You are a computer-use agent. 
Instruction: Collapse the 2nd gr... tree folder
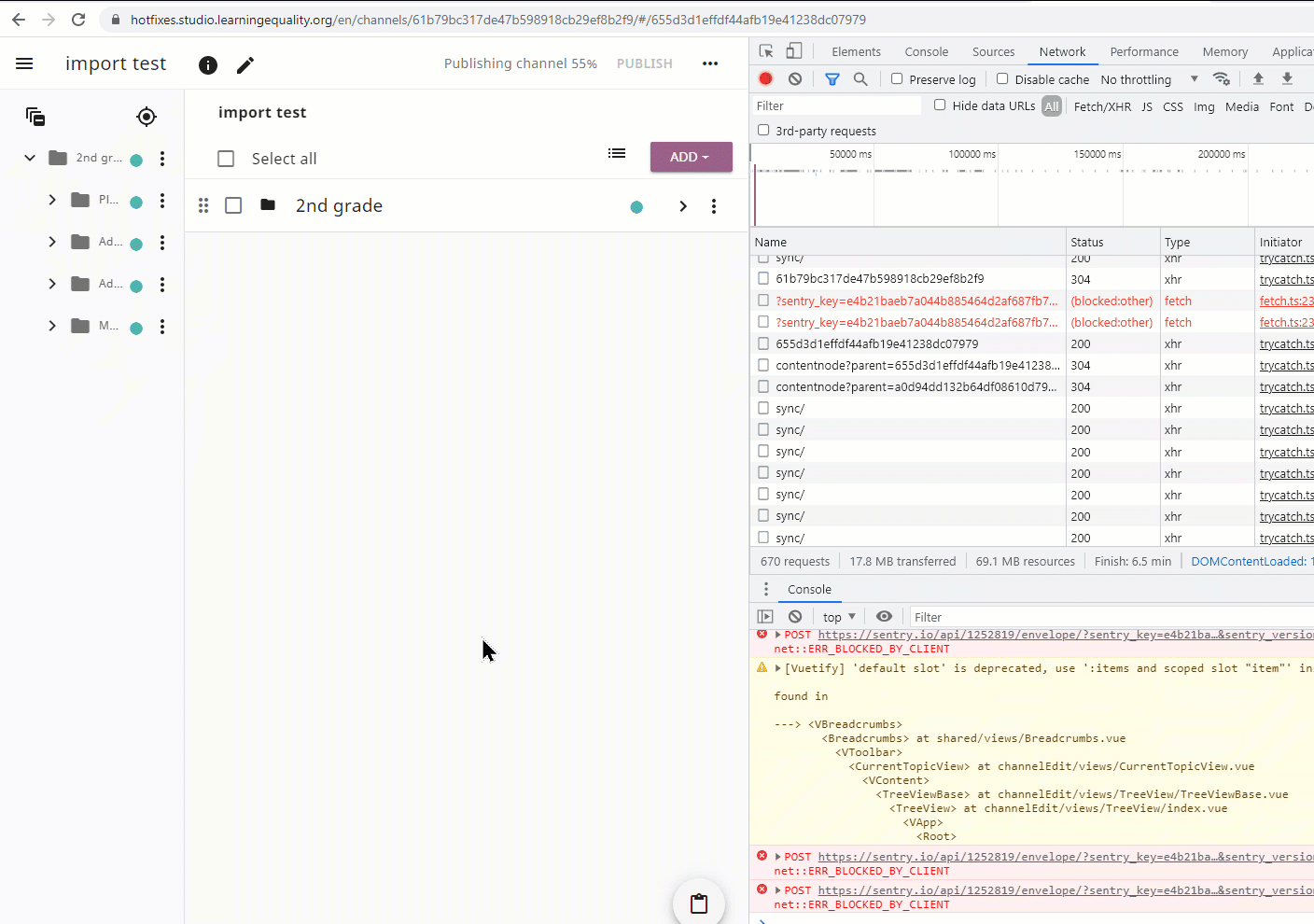30,158
